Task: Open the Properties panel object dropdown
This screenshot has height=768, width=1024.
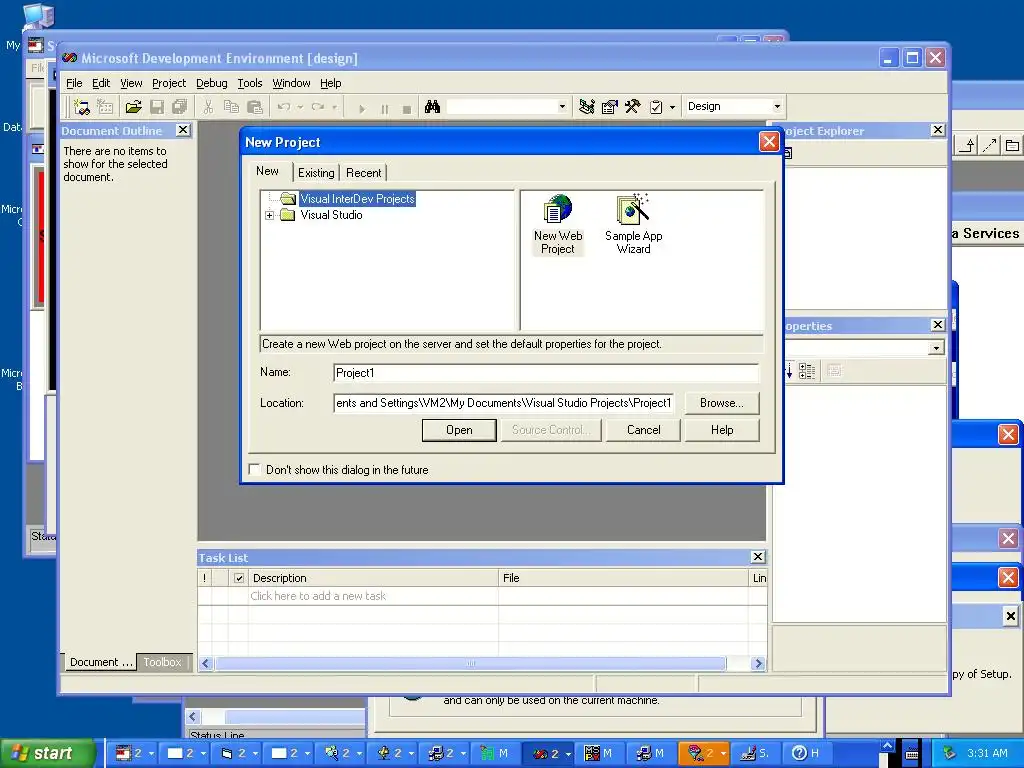Action: (936, 347)
